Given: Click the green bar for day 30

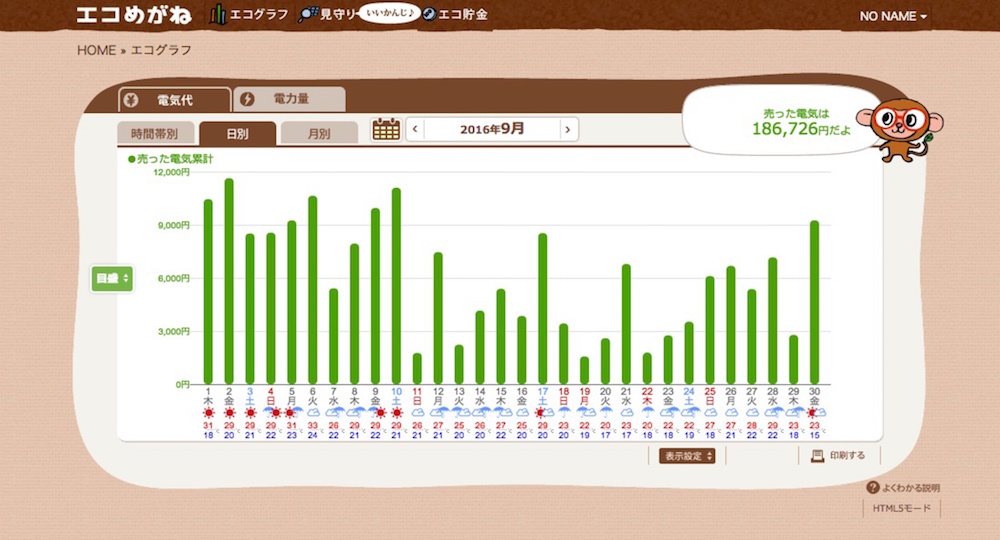Looking at the screenshot, I should (x=814, y=302).
